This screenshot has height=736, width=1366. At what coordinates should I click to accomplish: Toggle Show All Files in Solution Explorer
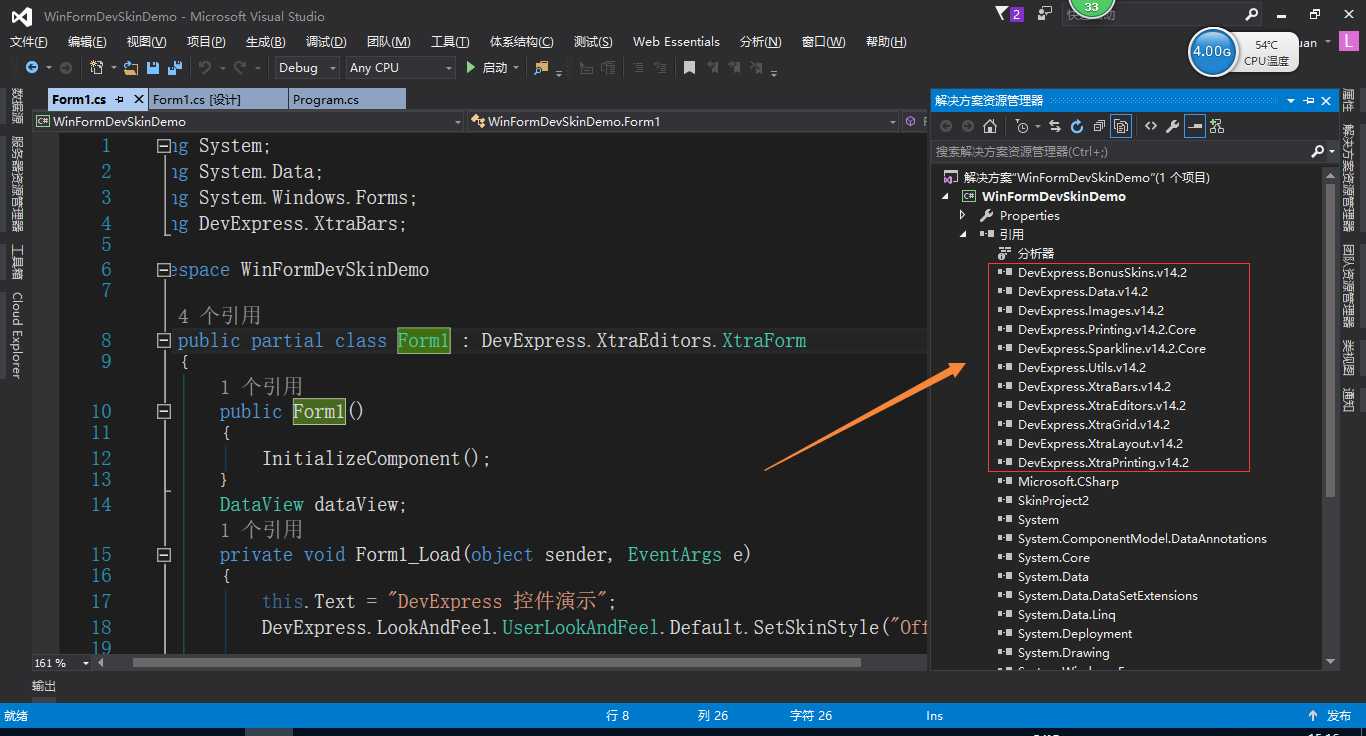(1121, 126)
